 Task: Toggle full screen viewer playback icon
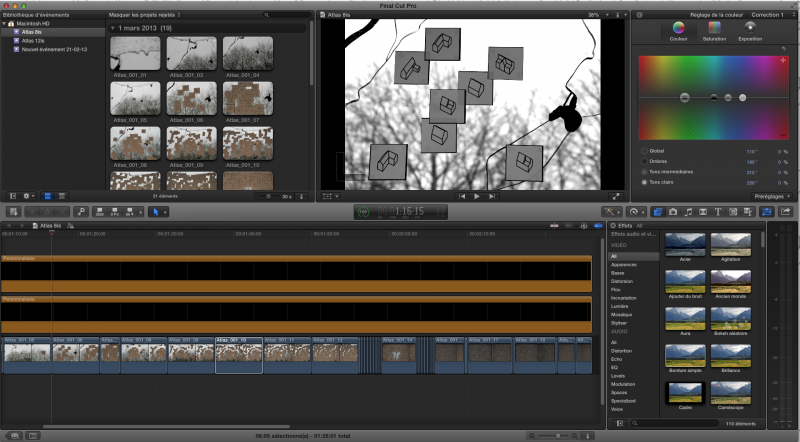[x=616, y=196]
